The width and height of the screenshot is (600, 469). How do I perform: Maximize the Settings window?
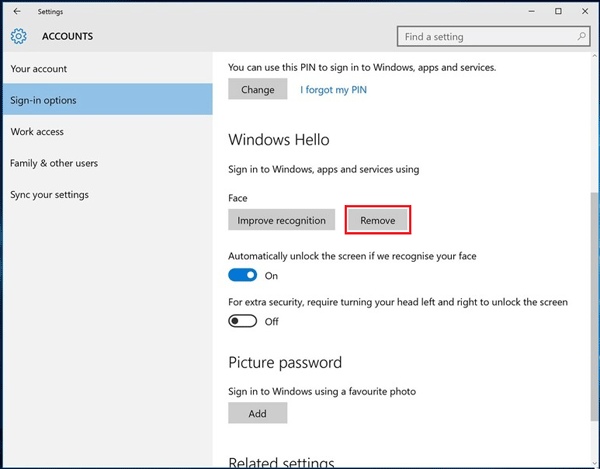point(558,11)
